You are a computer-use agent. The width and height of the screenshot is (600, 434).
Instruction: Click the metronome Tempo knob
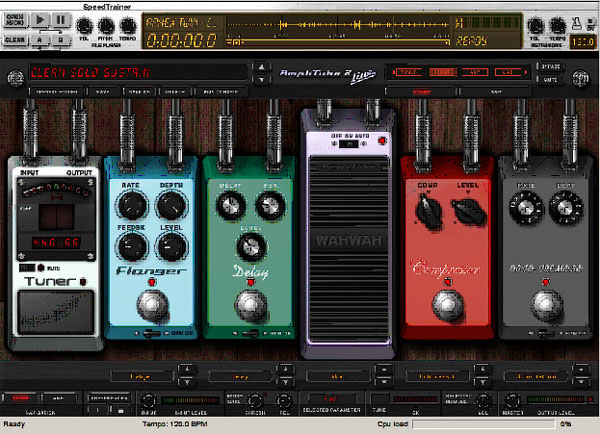pyautogui.click(x=557, y=26)
